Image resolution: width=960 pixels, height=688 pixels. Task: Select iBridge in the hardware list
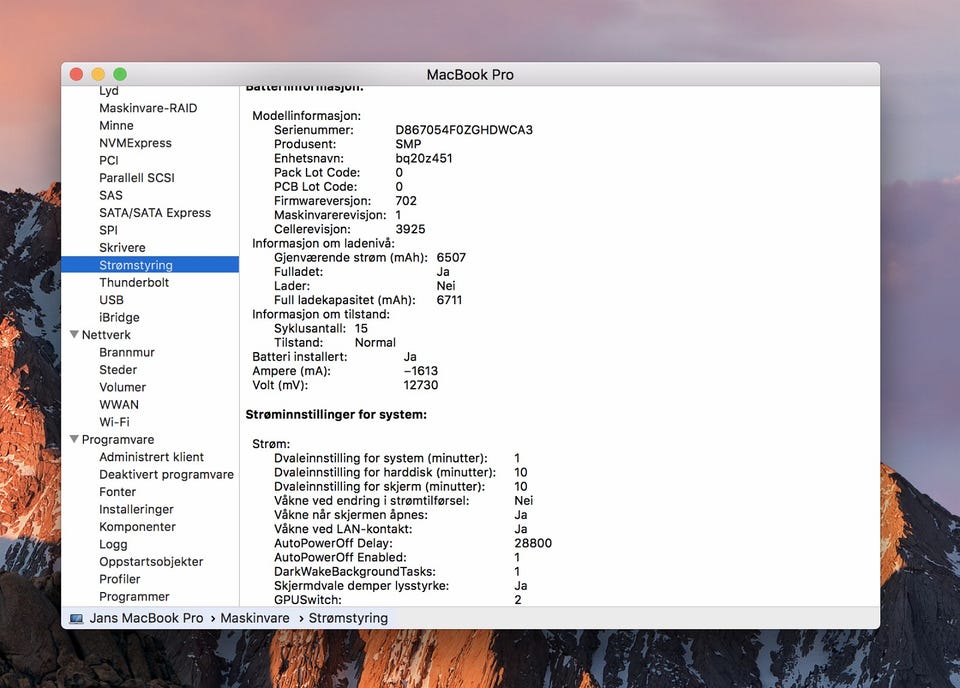(119, 318)
